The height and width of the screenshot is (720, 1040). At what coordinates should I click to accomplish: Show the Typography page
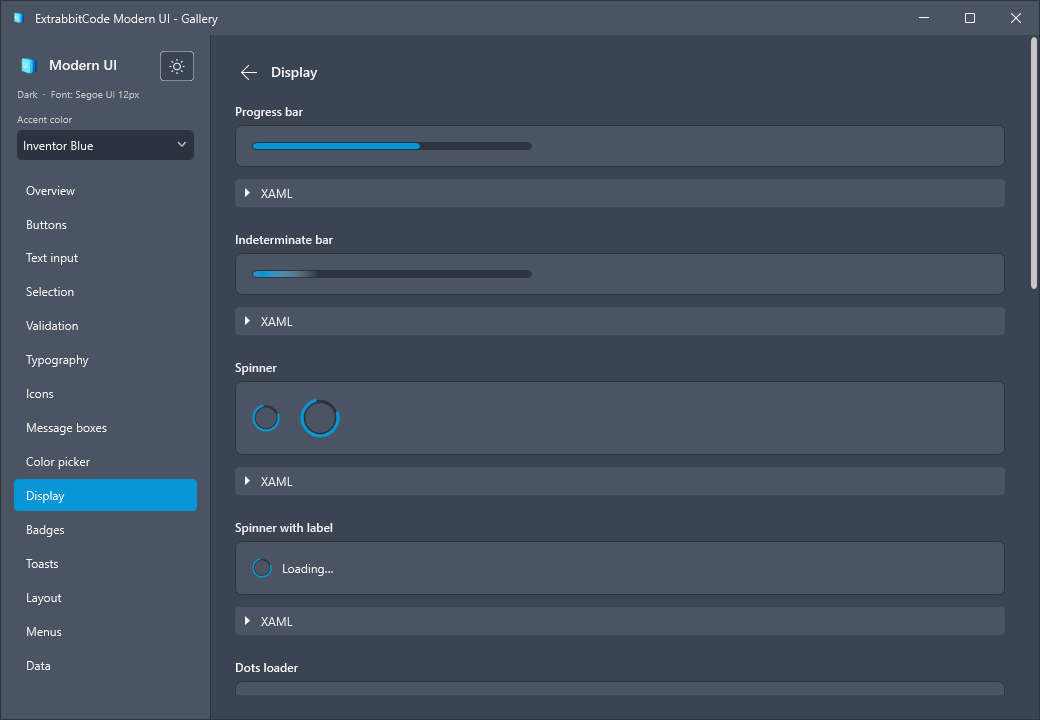coord(105,360)
